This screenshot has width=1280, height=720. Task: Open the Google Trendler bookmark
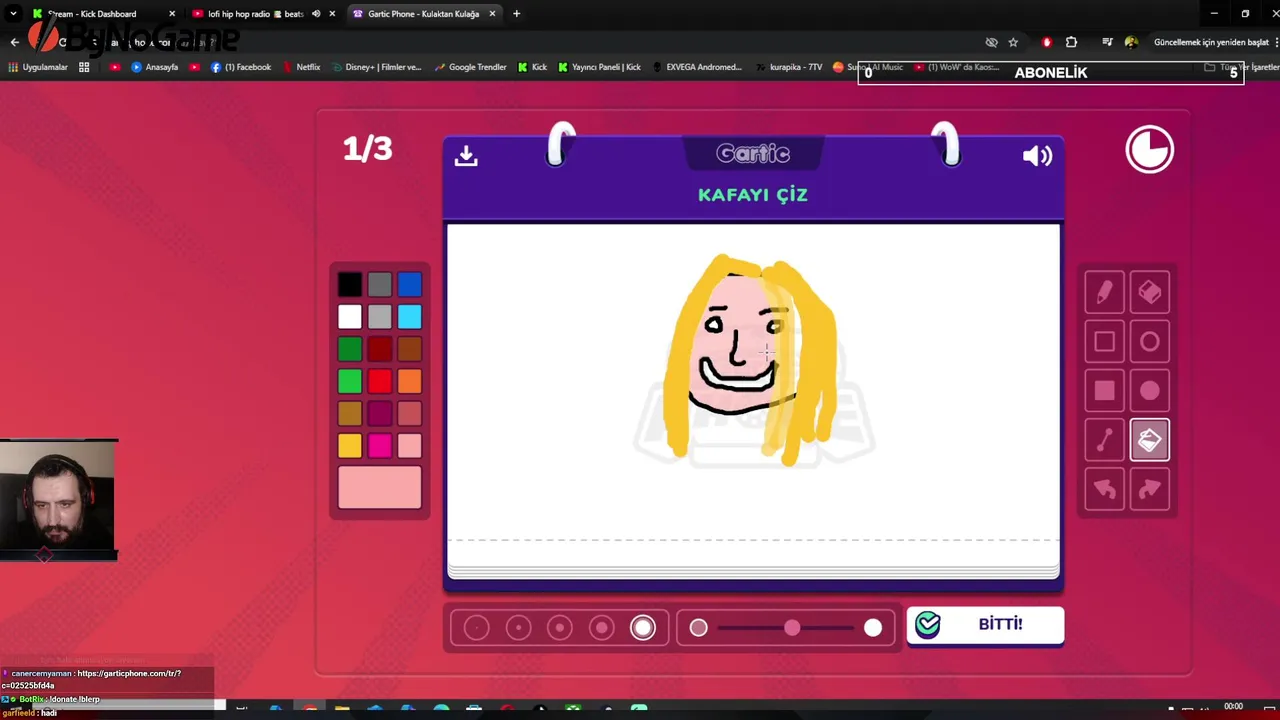(470, 67)
